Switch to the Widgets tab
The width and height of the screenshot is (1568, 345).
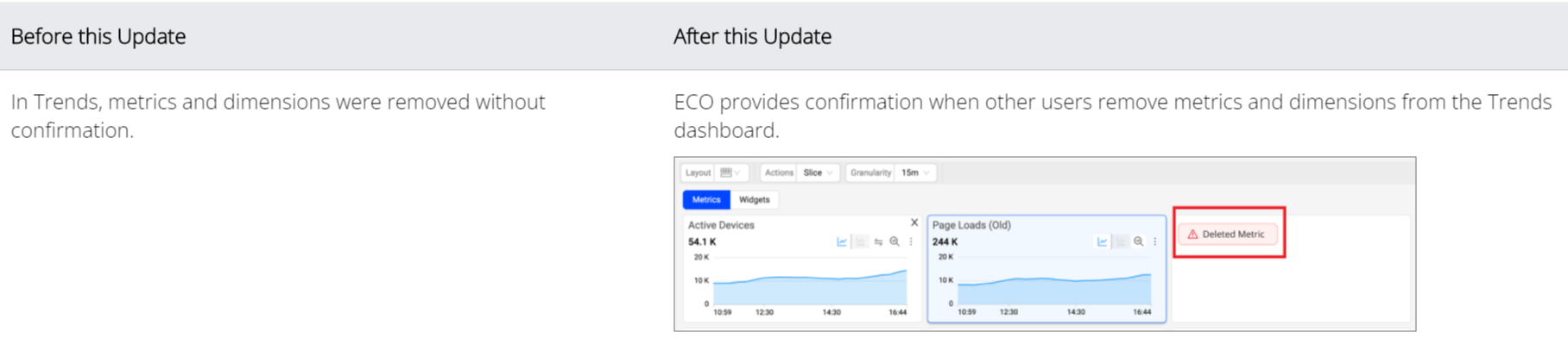pyautogui.click(x=754, y=200)
